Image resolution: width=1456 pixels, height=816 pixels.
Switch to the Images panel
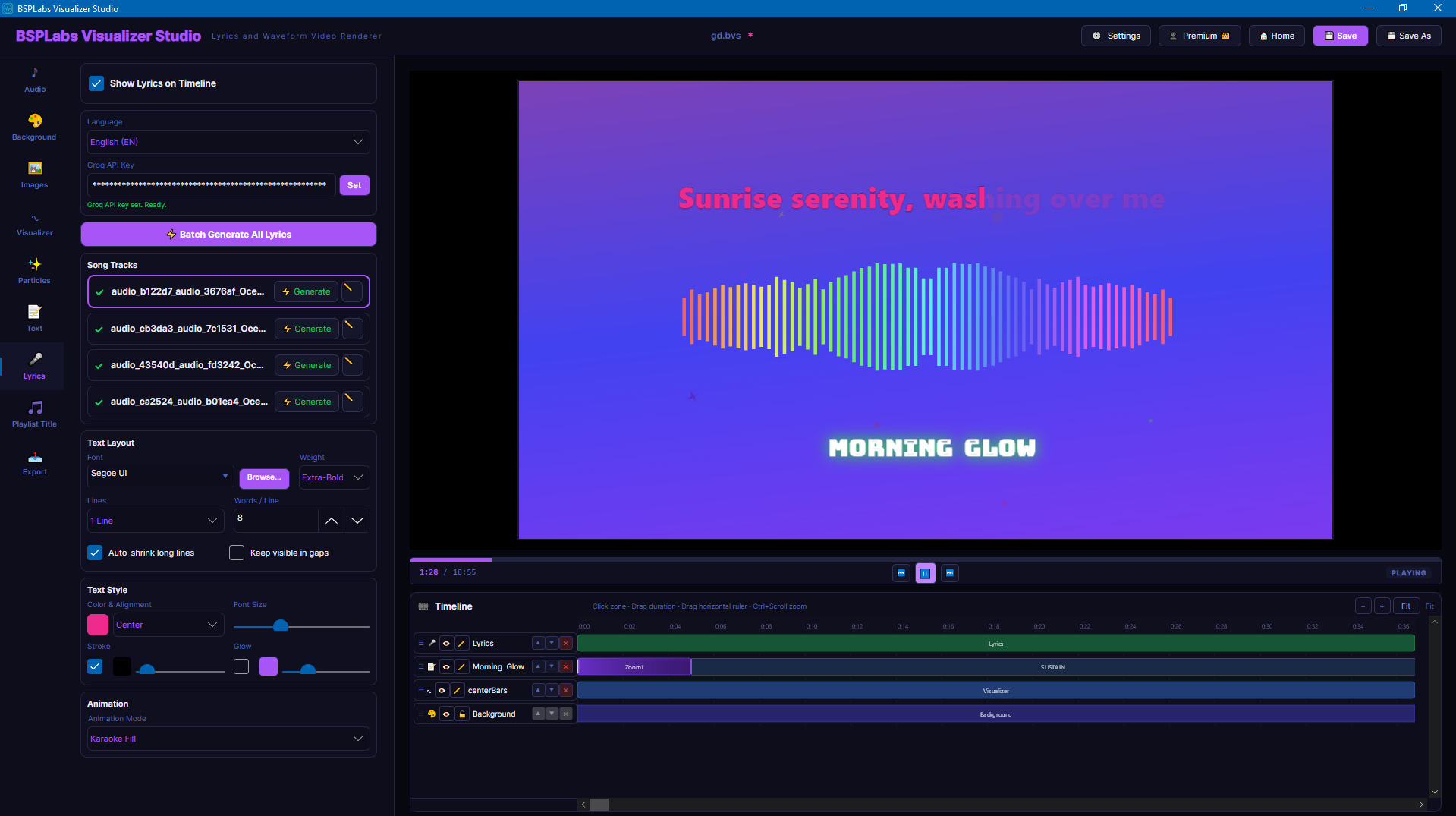pyautogui.click(x=34, y=175)
